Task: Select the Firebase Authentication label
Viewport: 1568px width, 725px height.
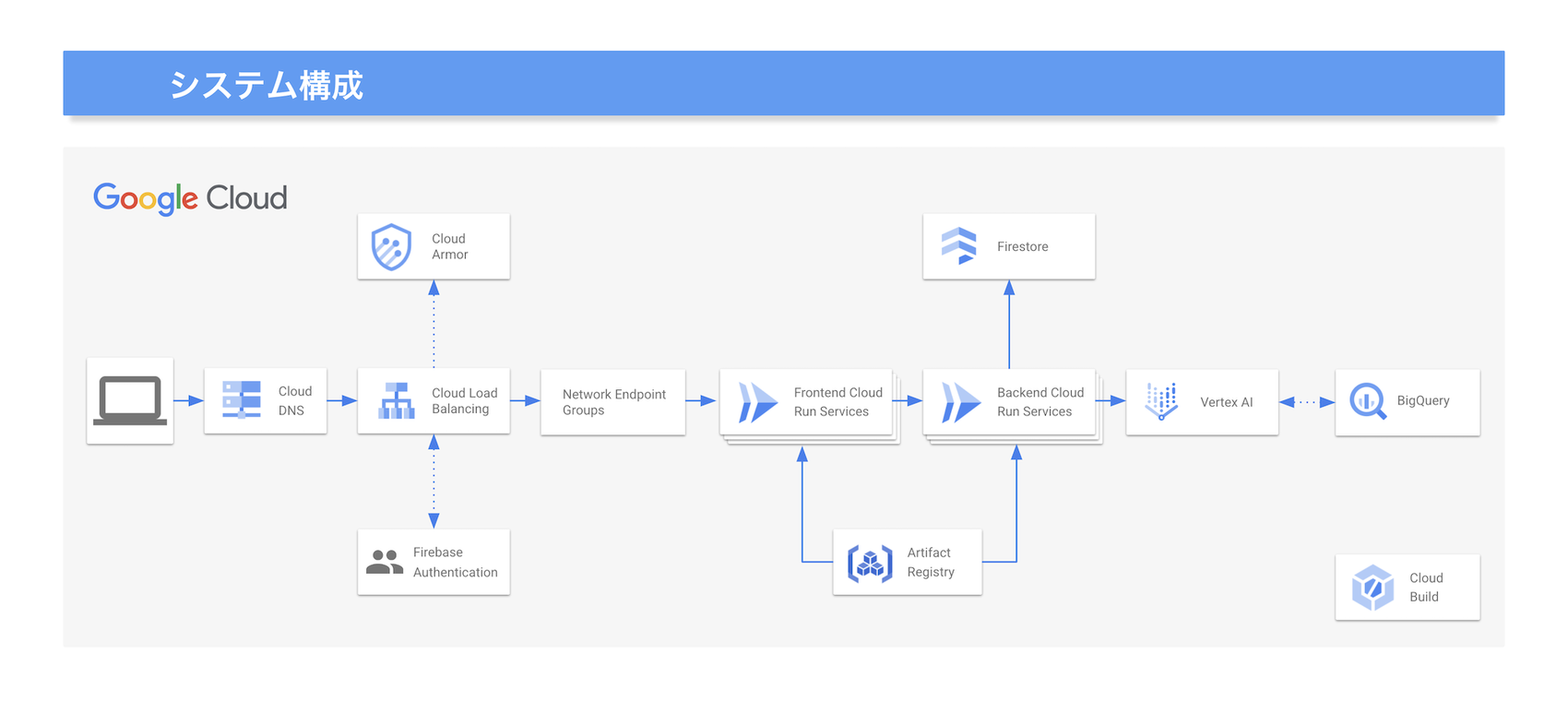Action: click(455, 562)
